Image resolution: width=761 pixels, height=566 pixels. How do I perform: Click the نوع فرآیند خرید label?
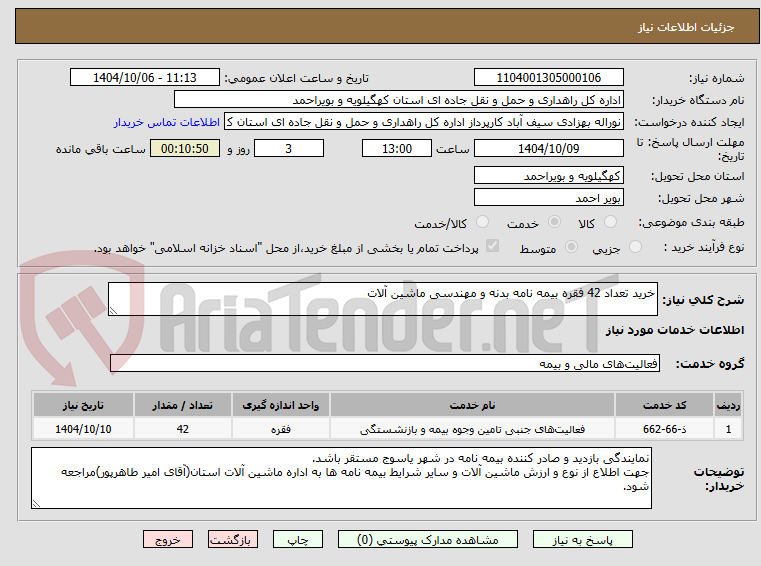704,247
